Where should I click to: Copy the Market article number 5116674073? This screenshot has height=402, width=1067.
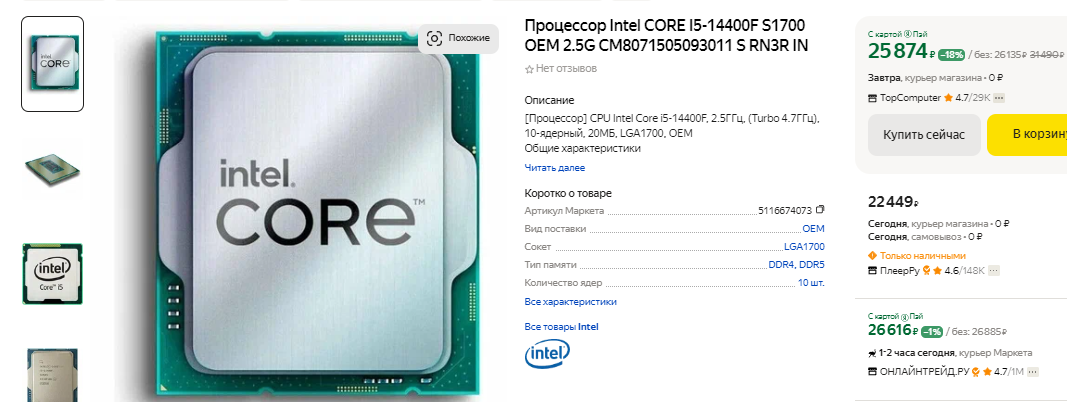[x=820, y=210]
